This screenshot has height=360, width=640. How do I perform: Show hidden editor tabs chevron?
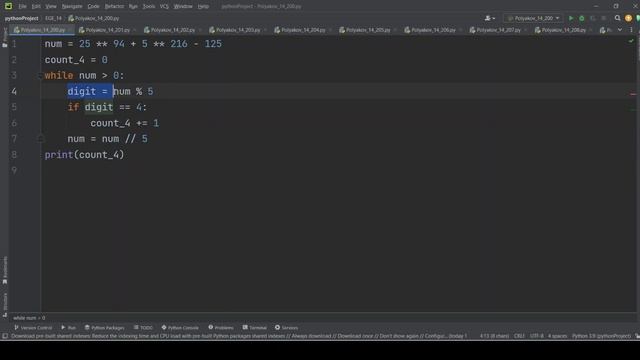click(620, 30)
